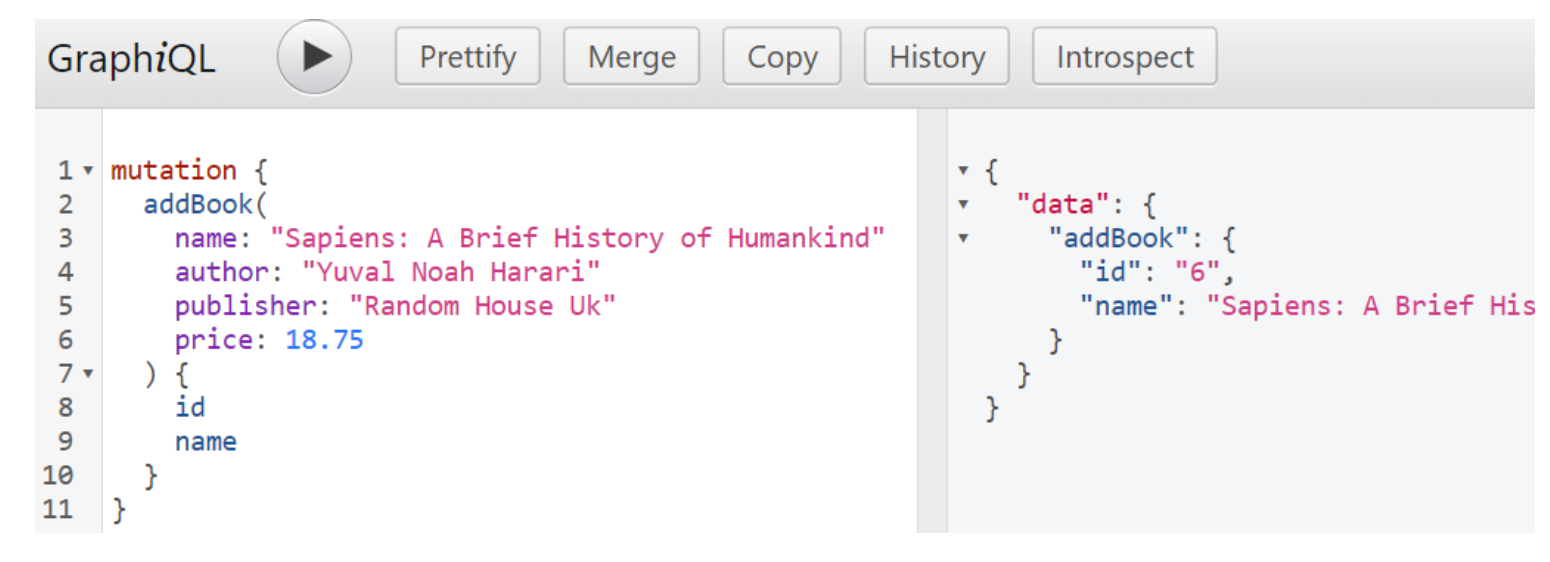The width and height of the screenshot is (1550, 562).
Task: Click the "Random House Uk" string value
Action: coord(482,307)
